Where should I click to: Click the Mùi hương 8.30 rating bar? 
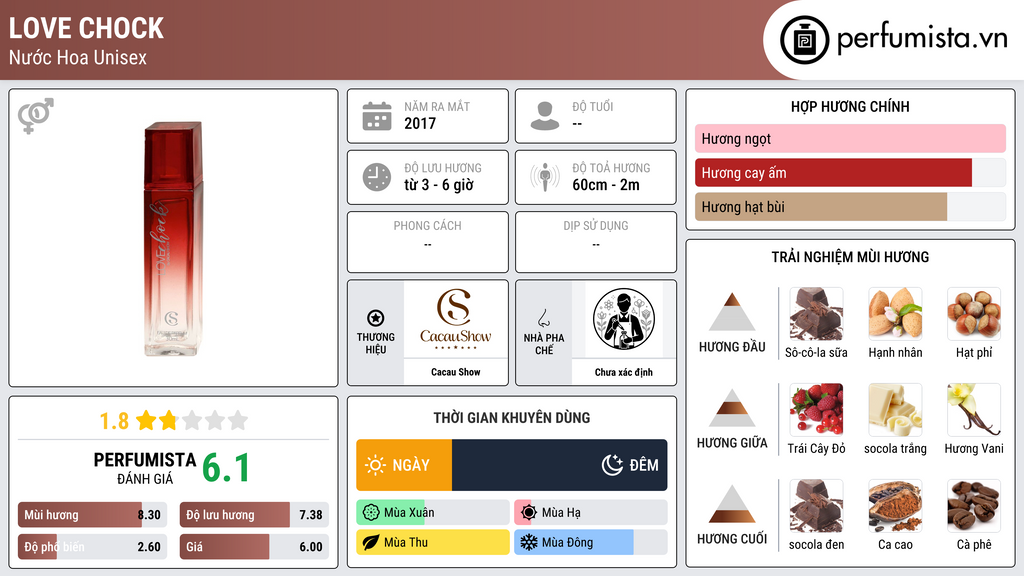point(93,515)
